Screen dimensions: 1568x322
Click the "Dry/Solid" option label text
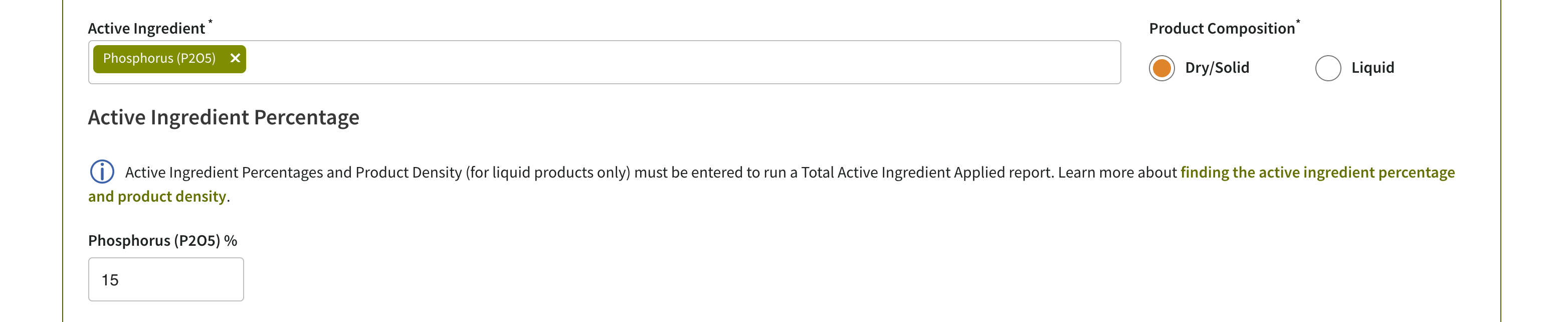1217,68
